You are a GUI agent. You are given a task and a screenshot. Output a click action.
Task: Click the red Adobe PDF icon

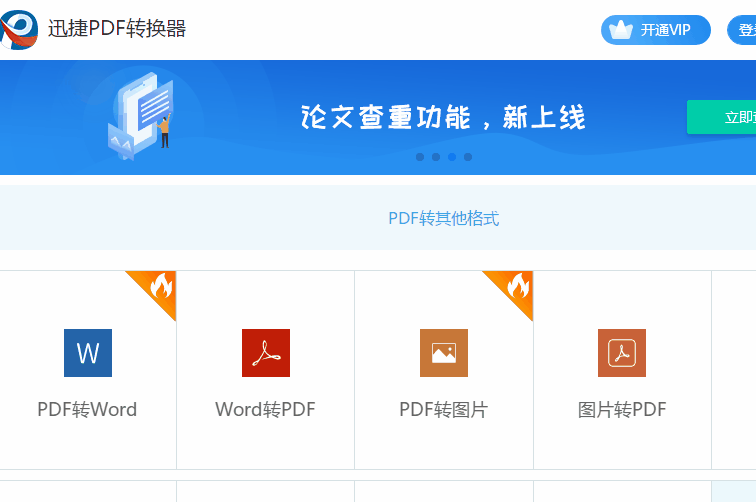[266, 353]
